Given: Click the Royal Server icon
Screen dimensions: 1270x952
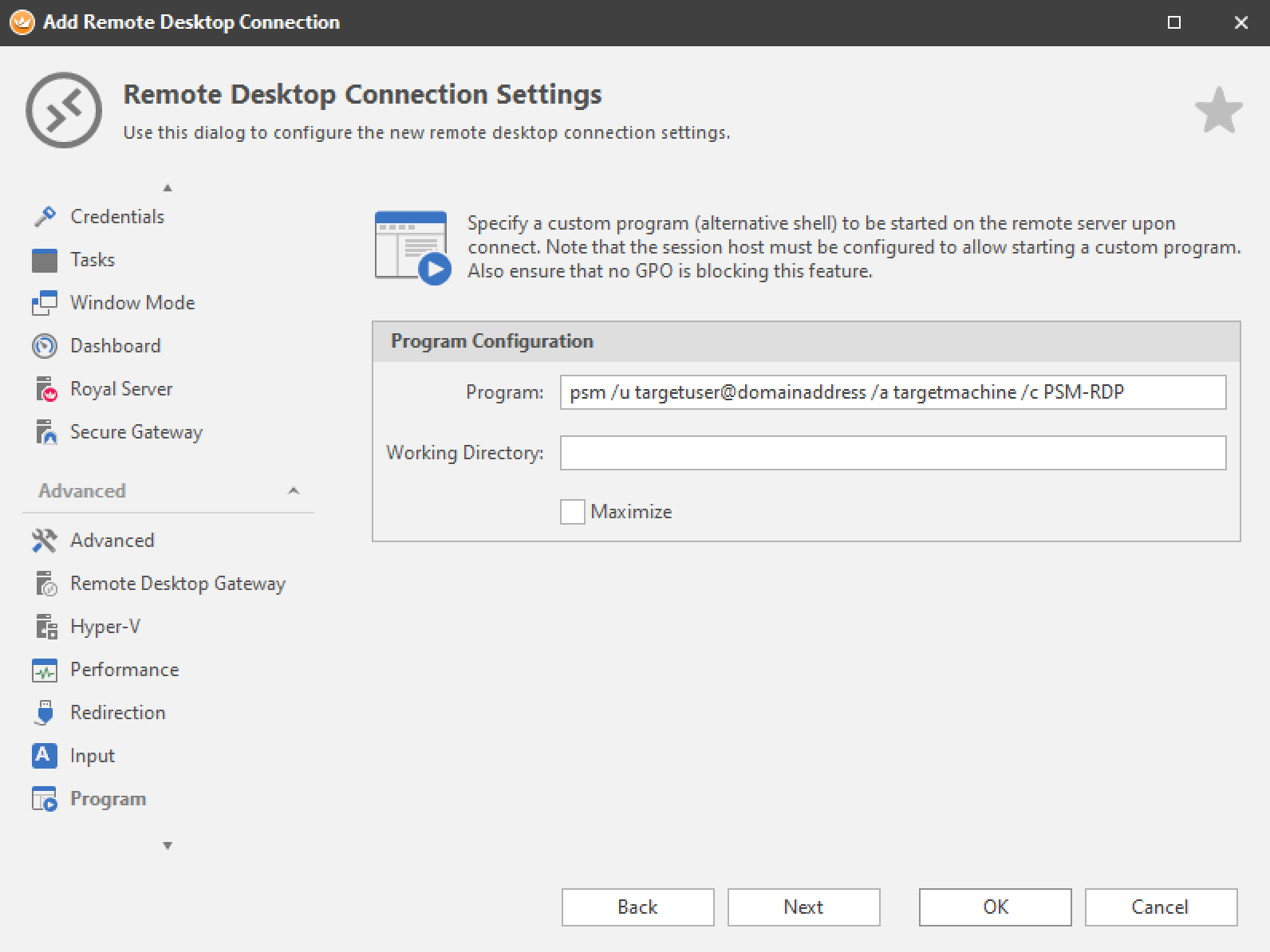Looking at the screenshot, I should (45, 389).
